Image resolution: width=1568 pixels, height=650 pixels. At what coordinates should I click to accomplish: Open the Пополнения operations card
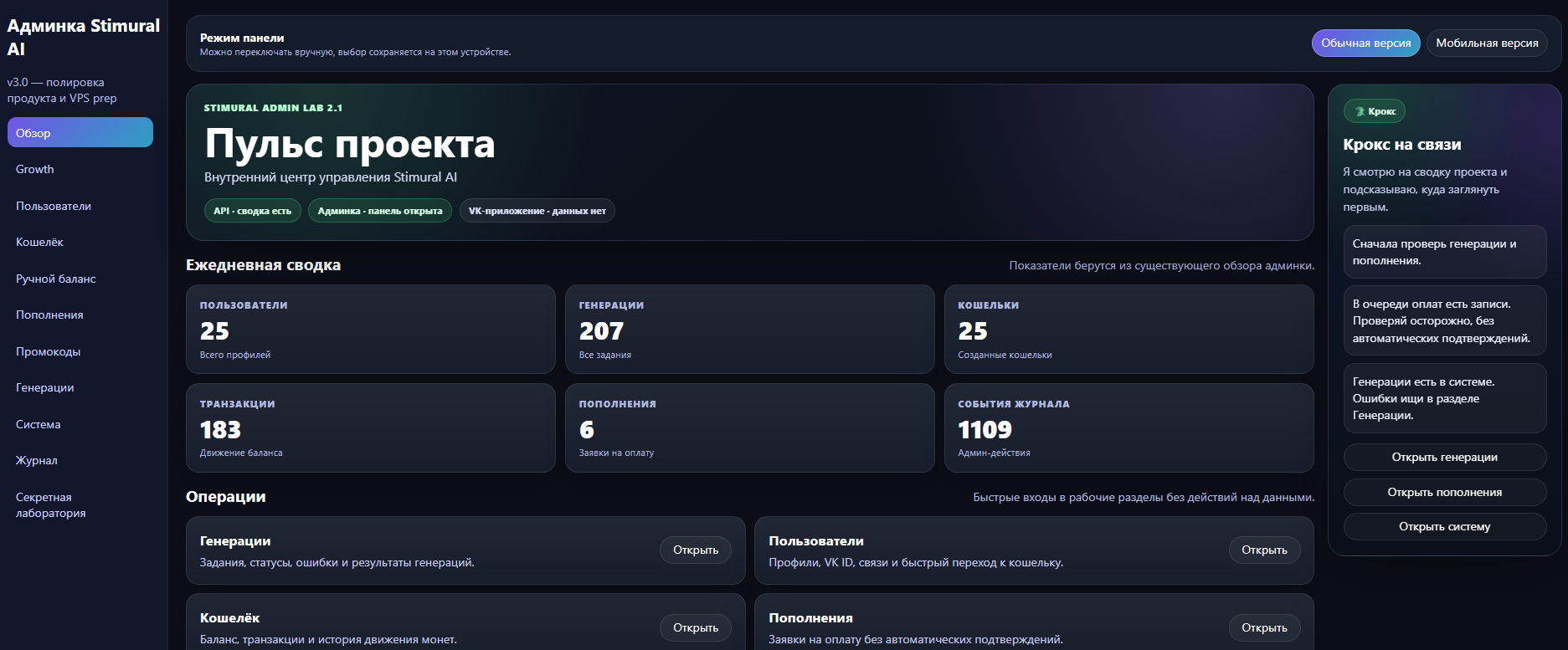pos(1264,627)
